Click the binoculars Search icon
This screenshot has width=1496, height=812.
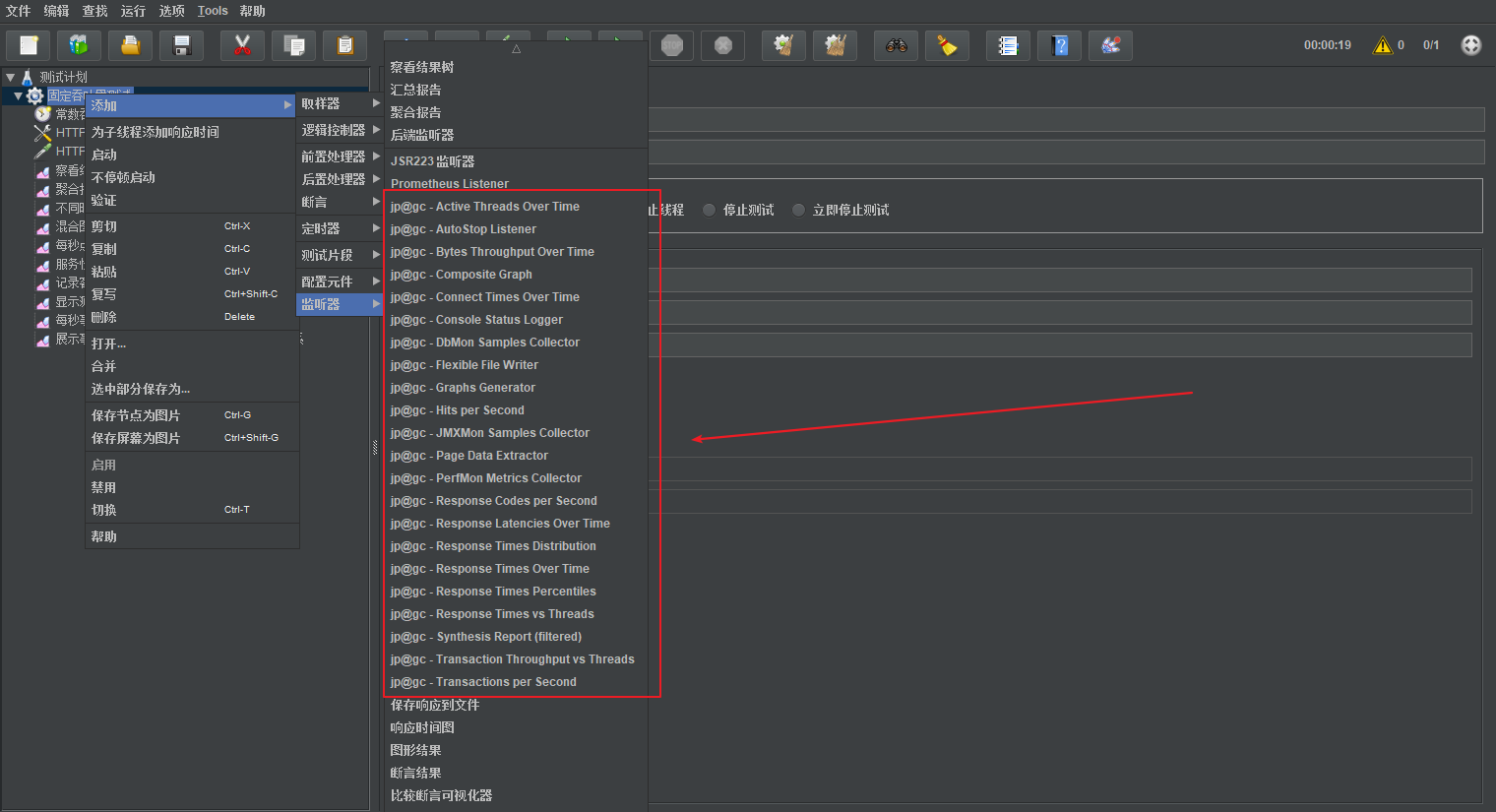point(897,45)
